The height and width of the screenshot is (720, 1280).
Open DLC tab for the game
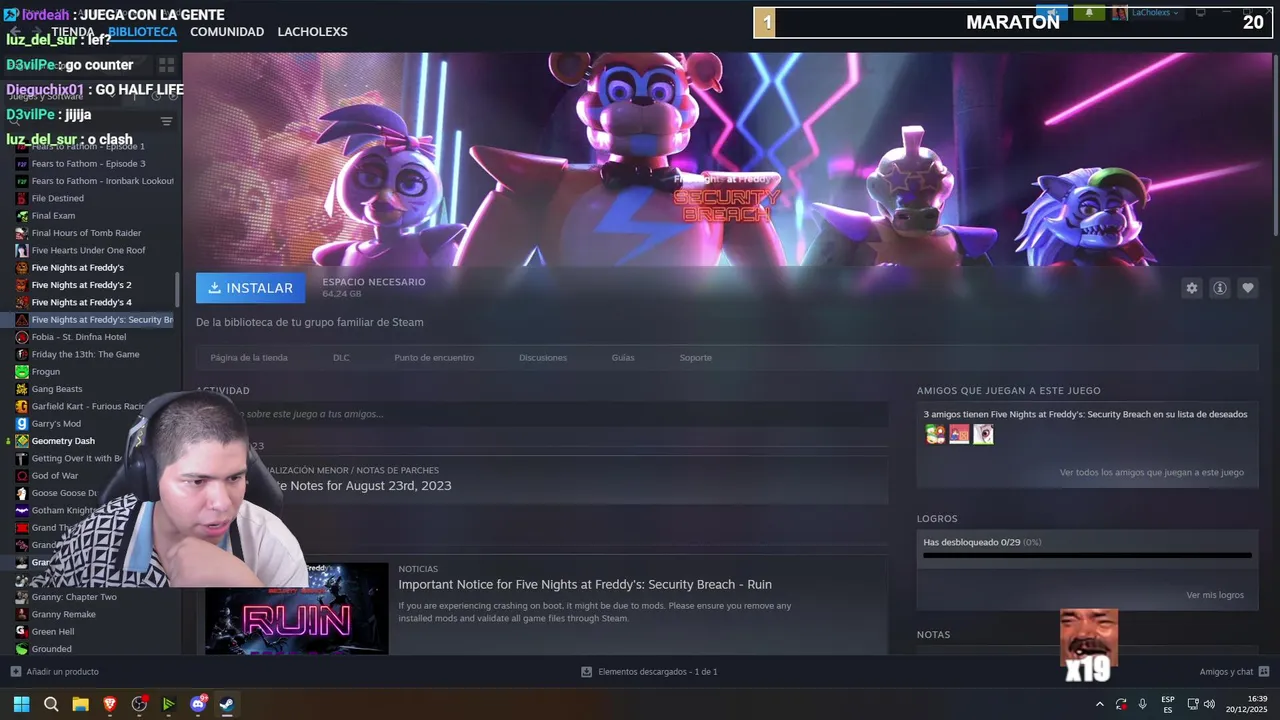pos(341,358)
